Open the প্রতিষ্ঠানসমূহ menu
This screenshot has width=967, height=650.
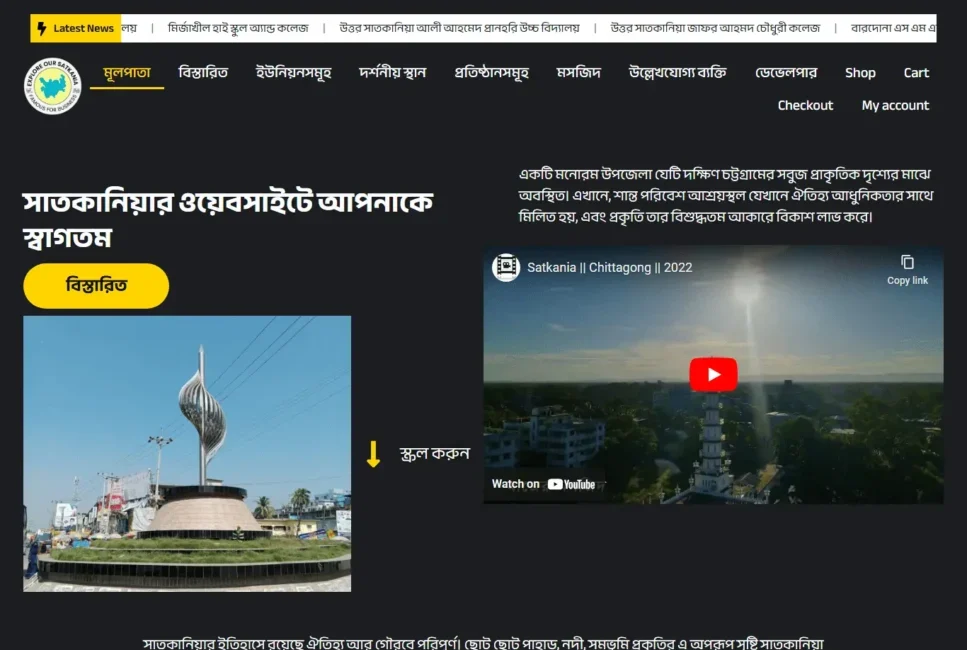pos(491,72)
